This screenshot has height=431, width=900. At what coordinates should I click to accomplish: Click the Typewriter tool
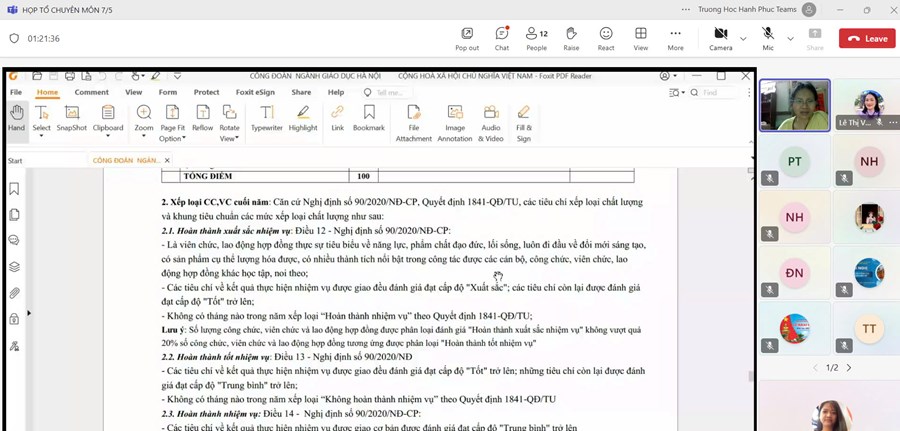266,118
